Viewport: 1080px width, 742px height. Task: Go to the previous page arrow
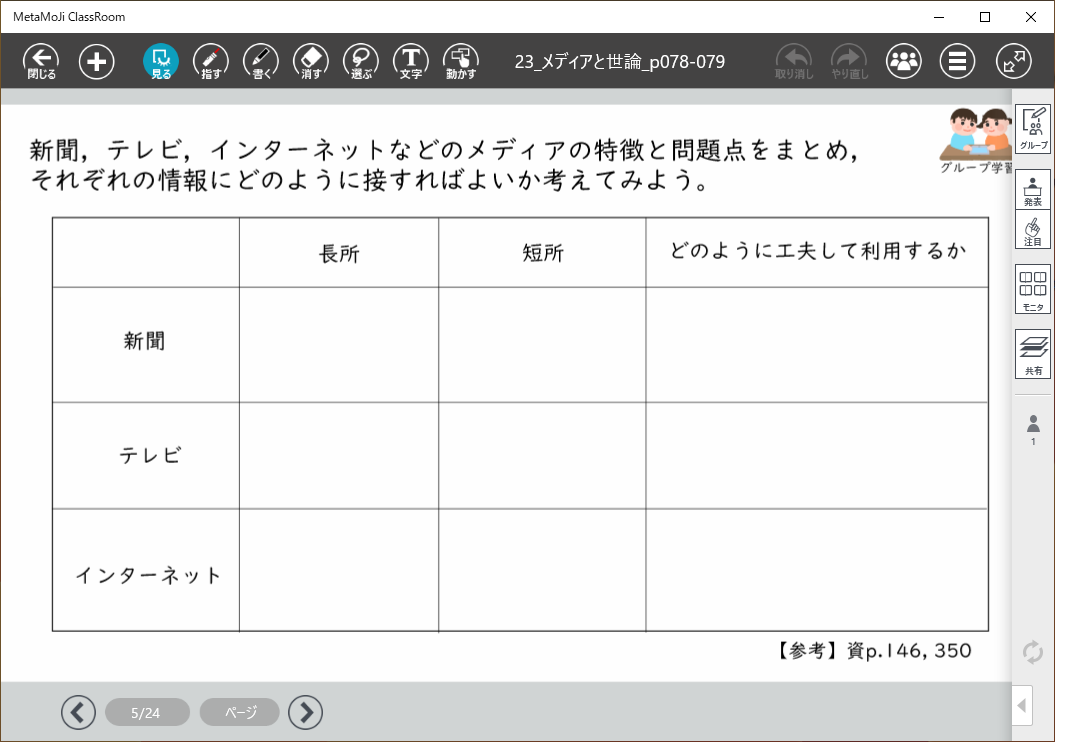point(79,712)
